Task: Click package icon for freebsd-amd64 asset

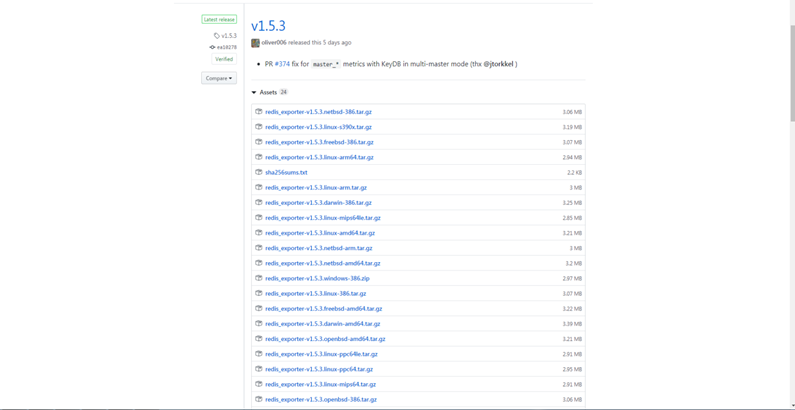Action: pyautogui.click(x=259, y=309)
